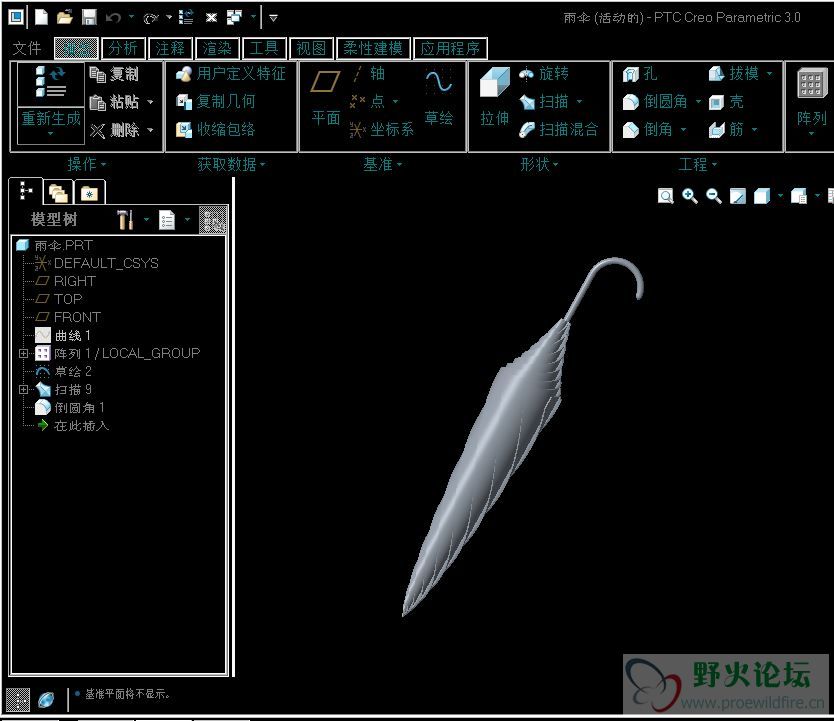Screen dimensions: 834x721
Task: Open a file with the folder icon
Action: (65, 18)
